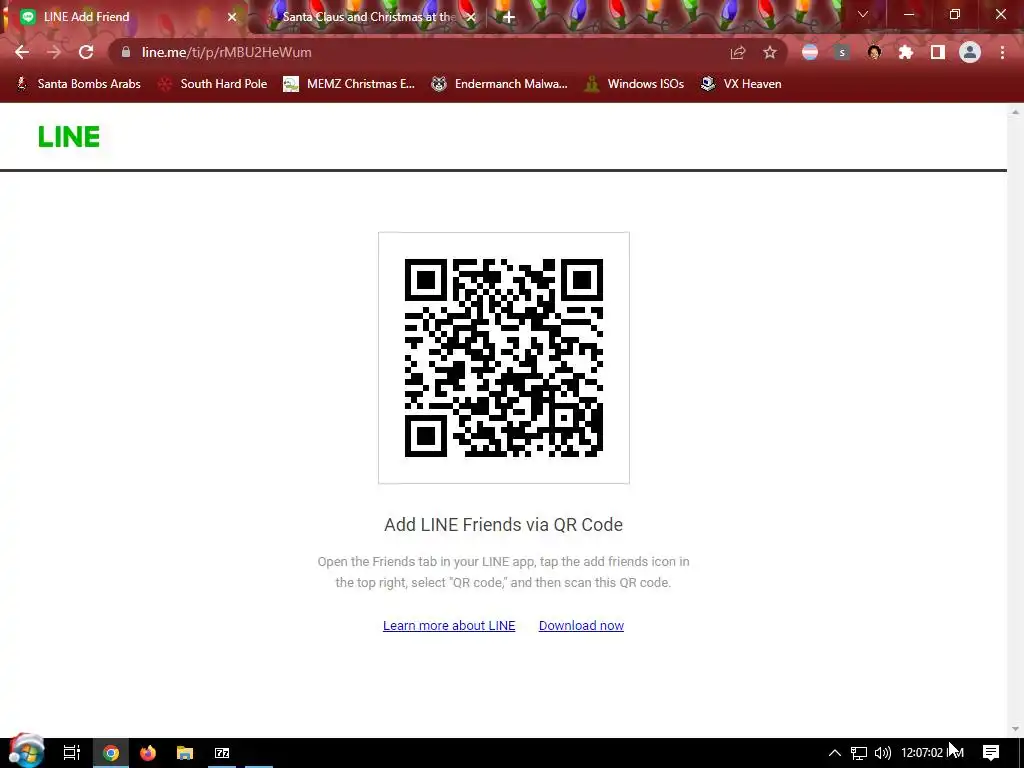This screenshot has width=1024, height=768.
Task: Open the striped flag extension icon
Action: [x=810, y=52]
